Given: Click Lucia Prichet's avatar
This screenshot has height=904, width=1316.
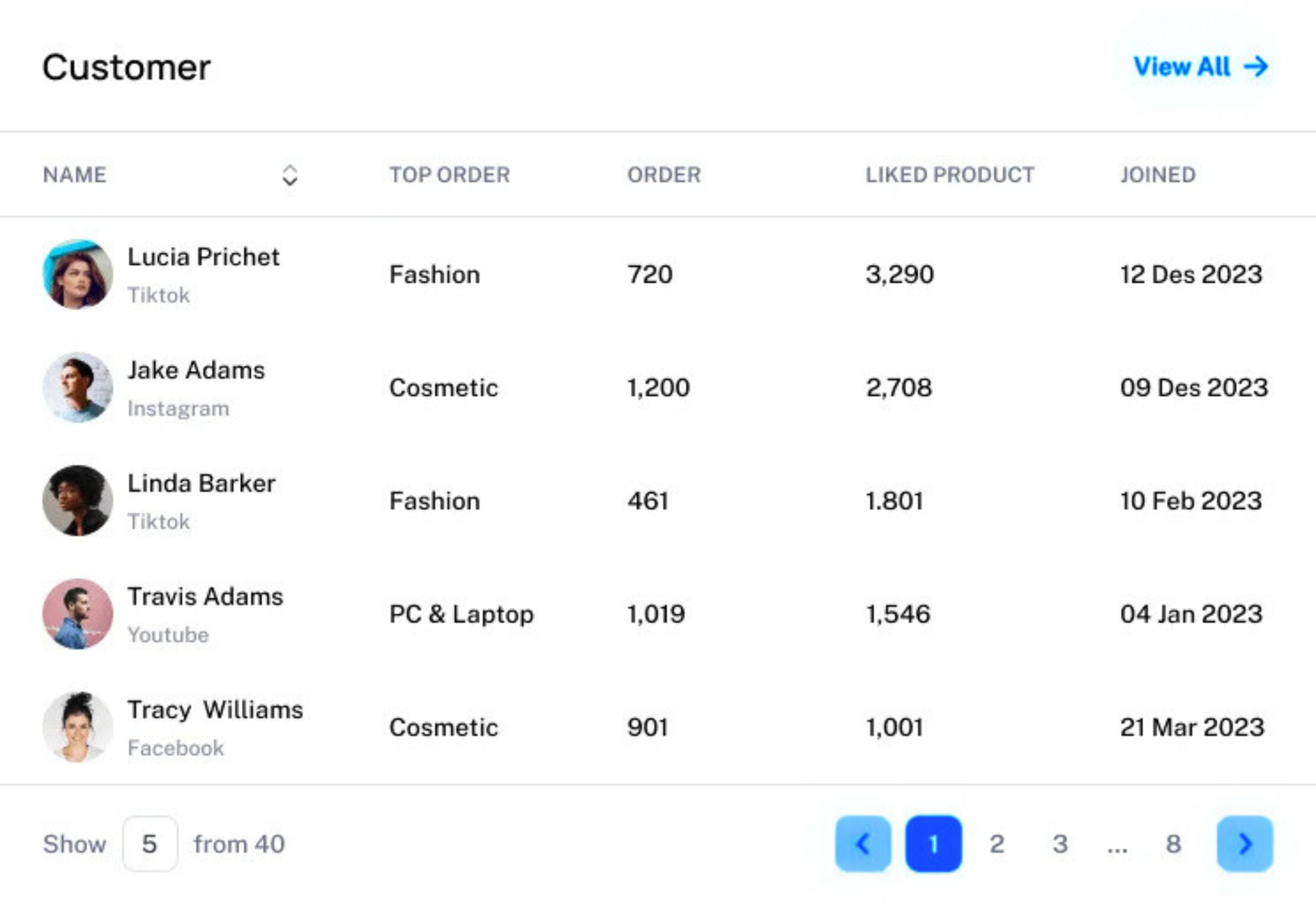Looking at the screenshot, I should (77, 275).
